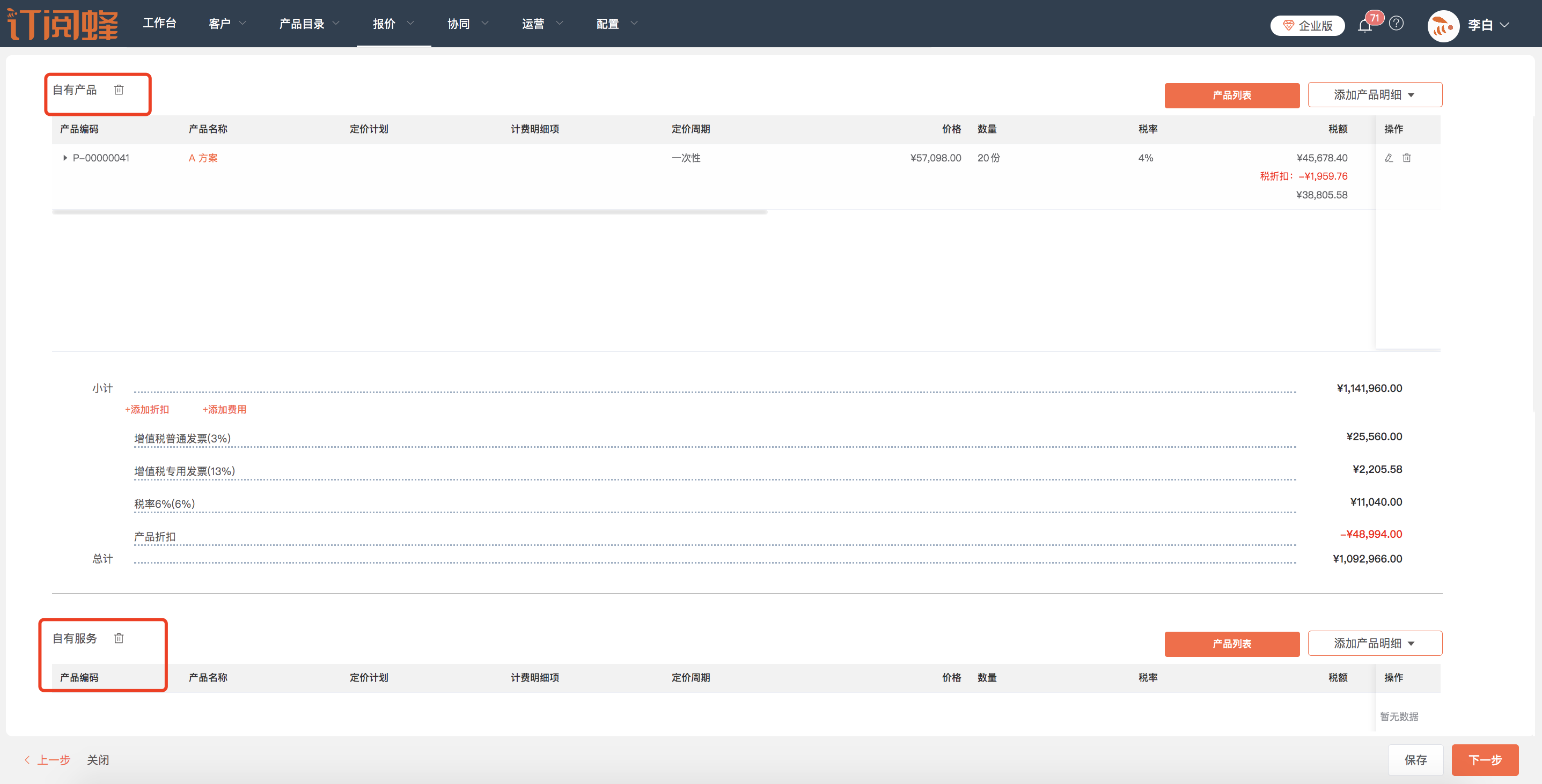The height and width of the screenshot is (784, 1542).
Task: Go to 工作台 tab
Action: pyautogui.click(x=159, y=23)
